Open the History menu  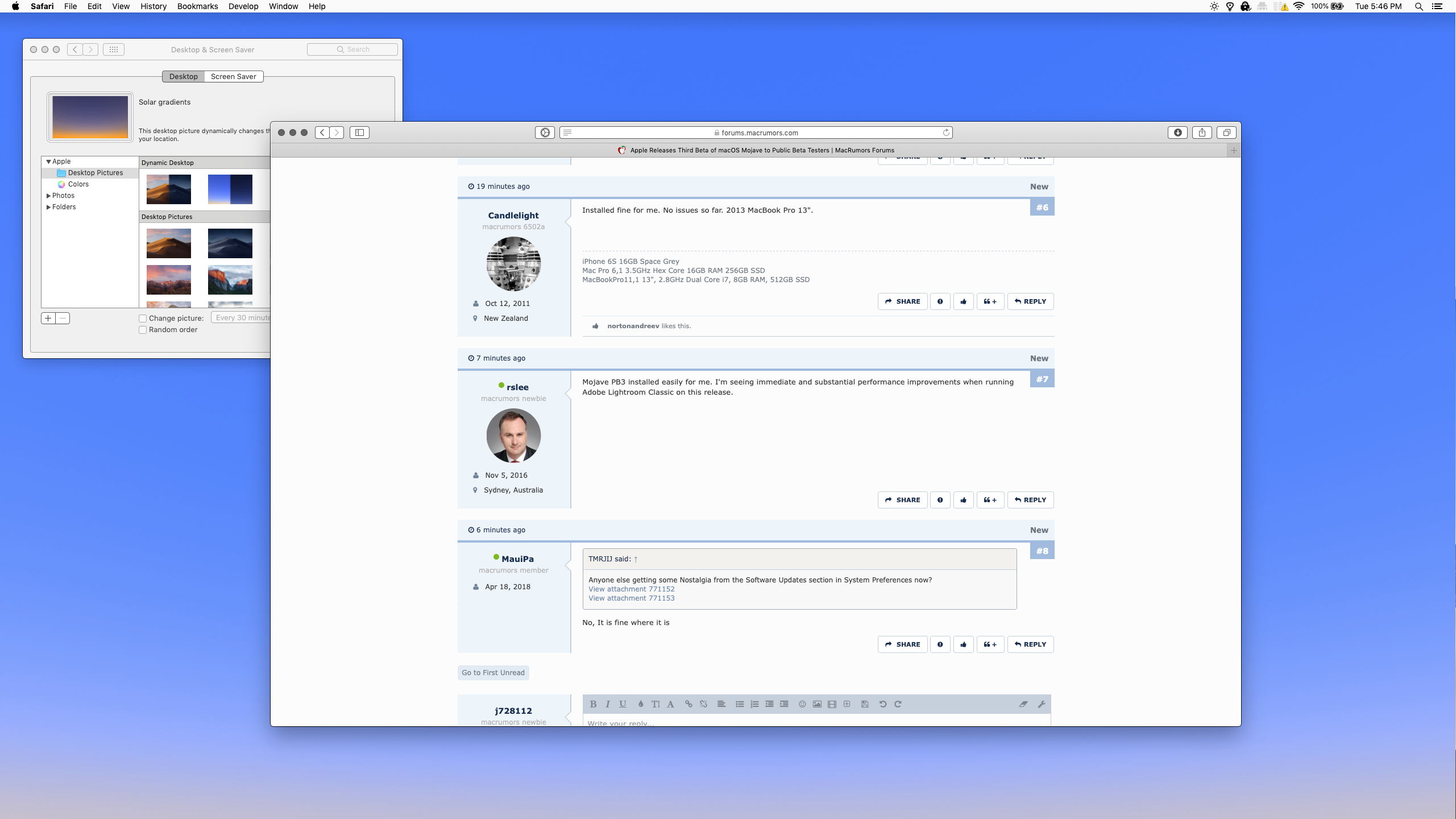pyautogui.click(x=153, y=6)
